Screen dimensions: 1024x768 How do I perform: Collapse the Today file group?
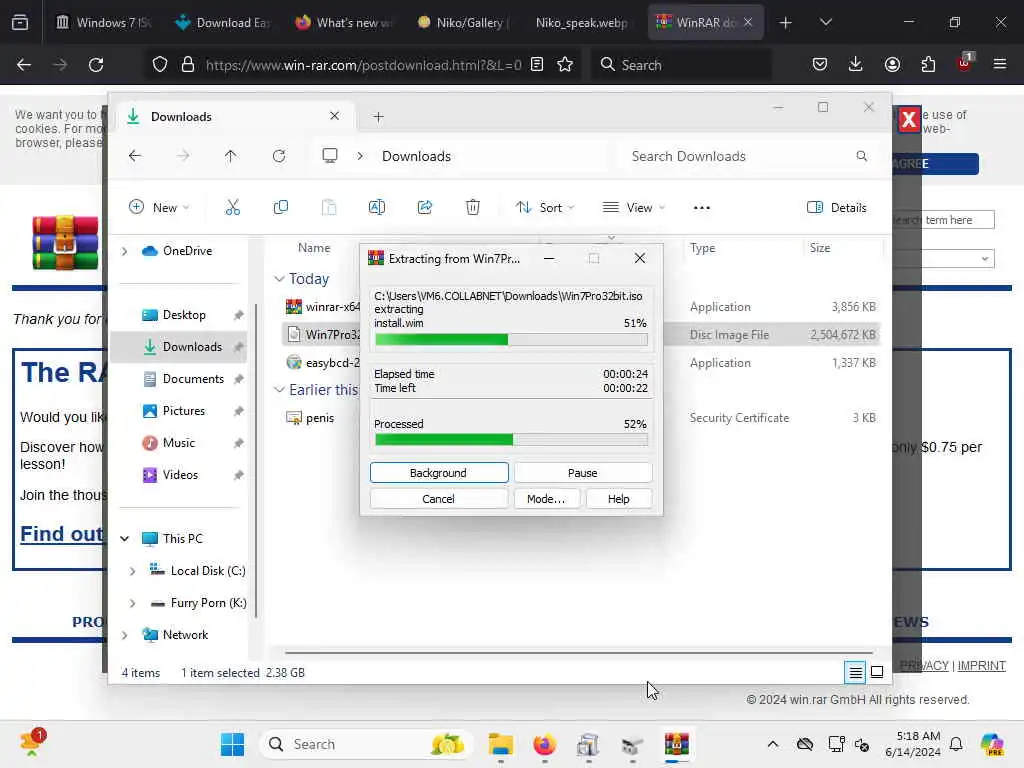tap(279, 279)
